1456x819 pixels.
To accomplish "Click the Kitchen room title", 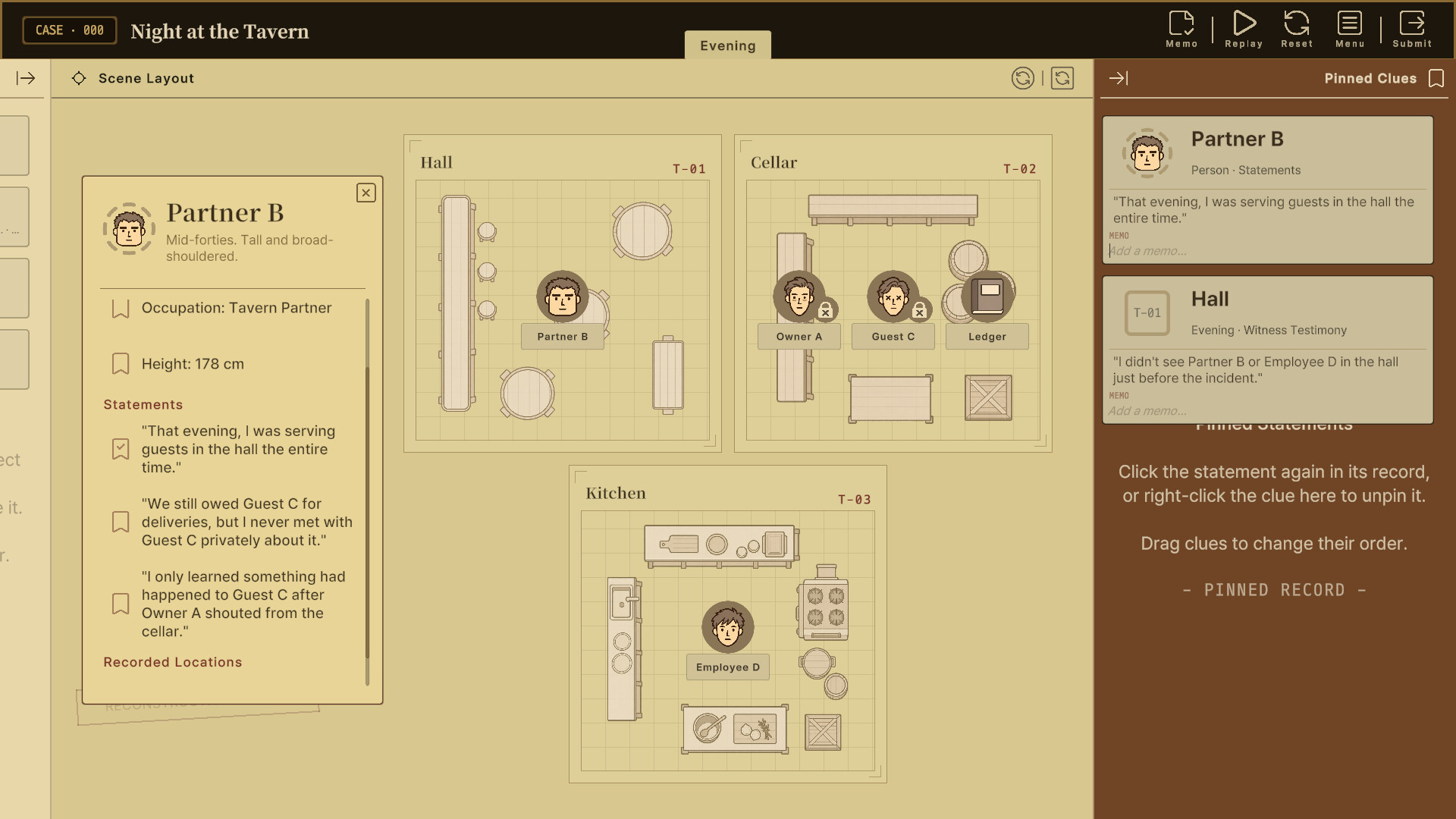I will pos(616,493).
